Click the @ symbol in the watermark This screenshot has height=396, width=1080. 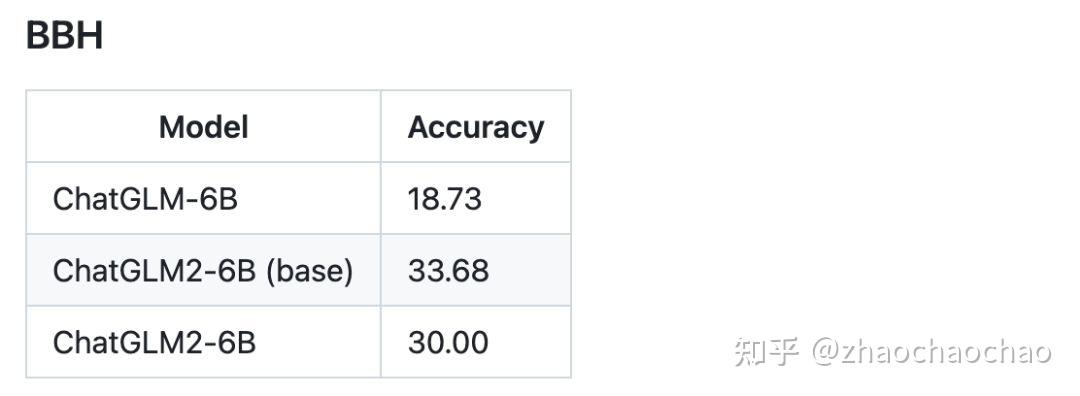pos(826,351)
